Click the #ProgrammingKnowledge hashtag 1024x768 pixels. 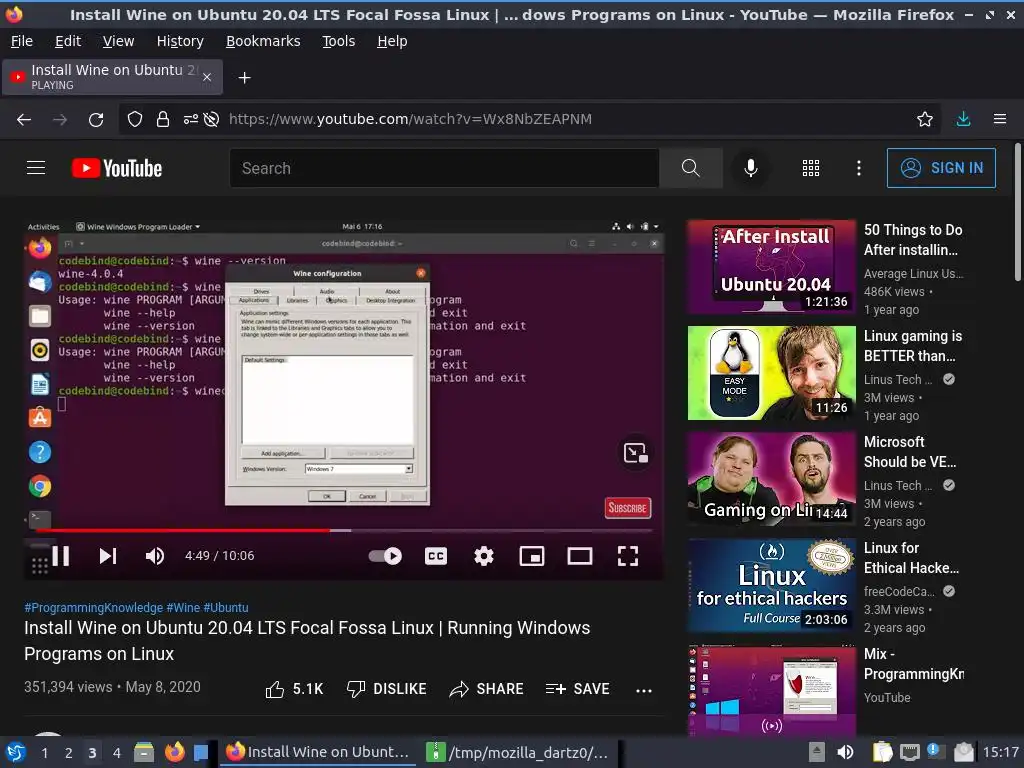93,607
